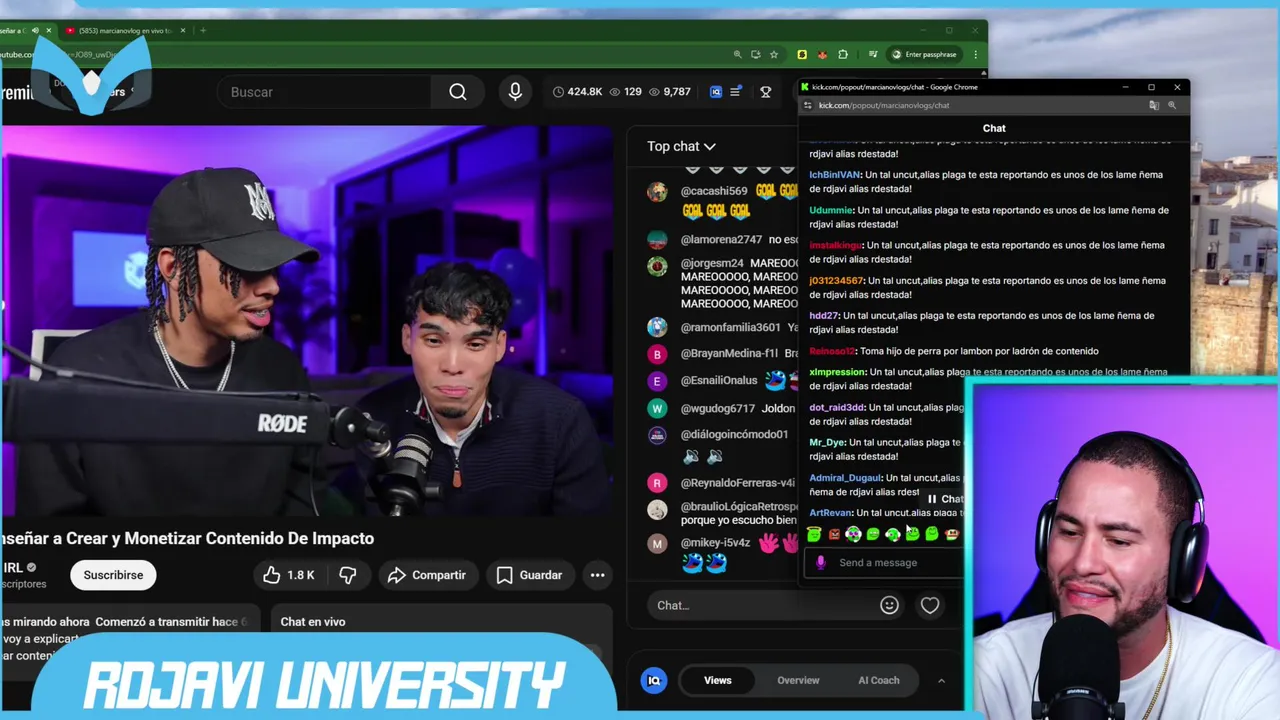
Task: Click username IchBinIVAN in Kick chat
Action: 834,175
